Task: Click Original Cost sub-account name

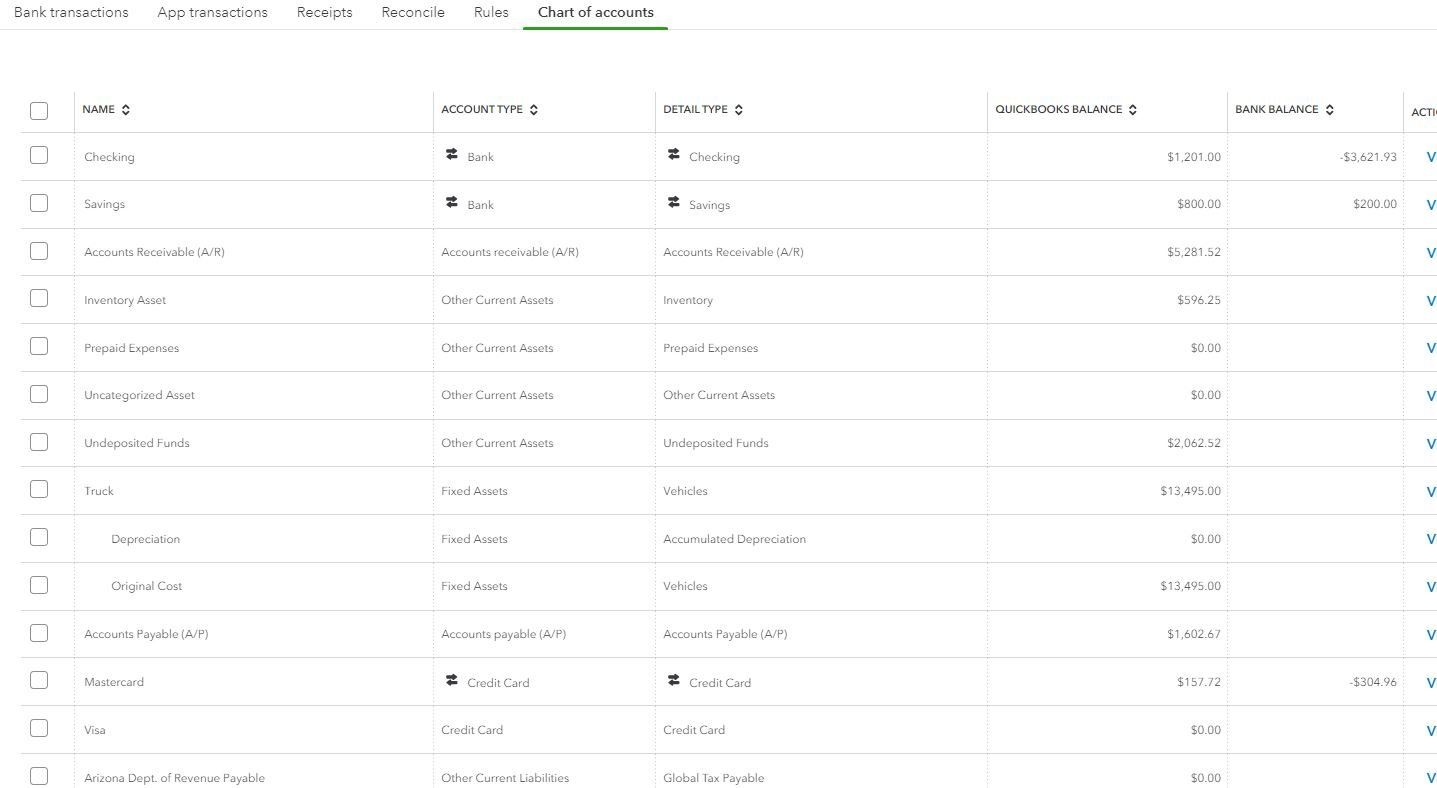Action: pos(147,586)
